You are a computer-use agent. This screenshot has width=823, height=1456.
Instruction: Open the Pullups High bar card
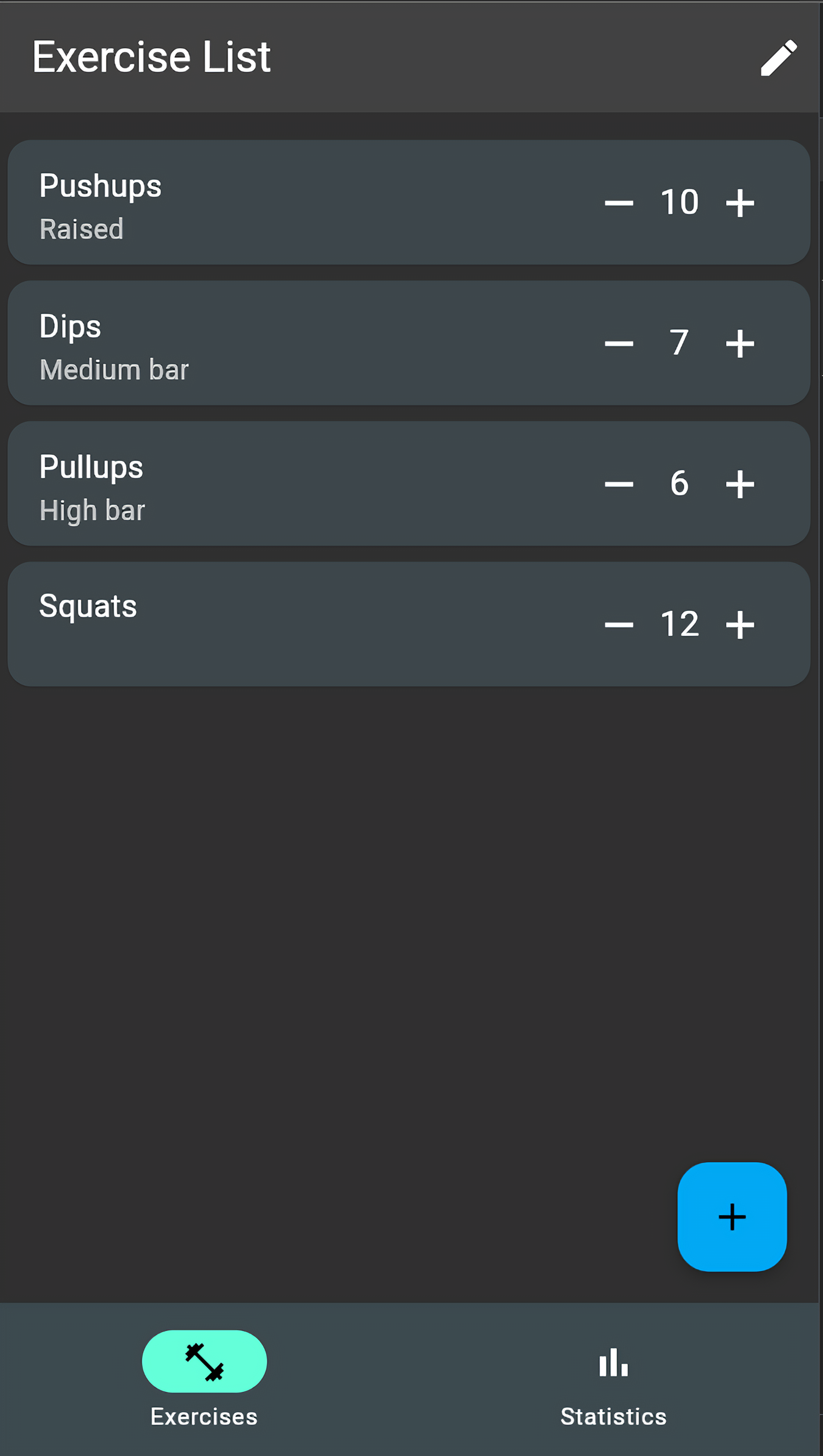coord(409,484)
